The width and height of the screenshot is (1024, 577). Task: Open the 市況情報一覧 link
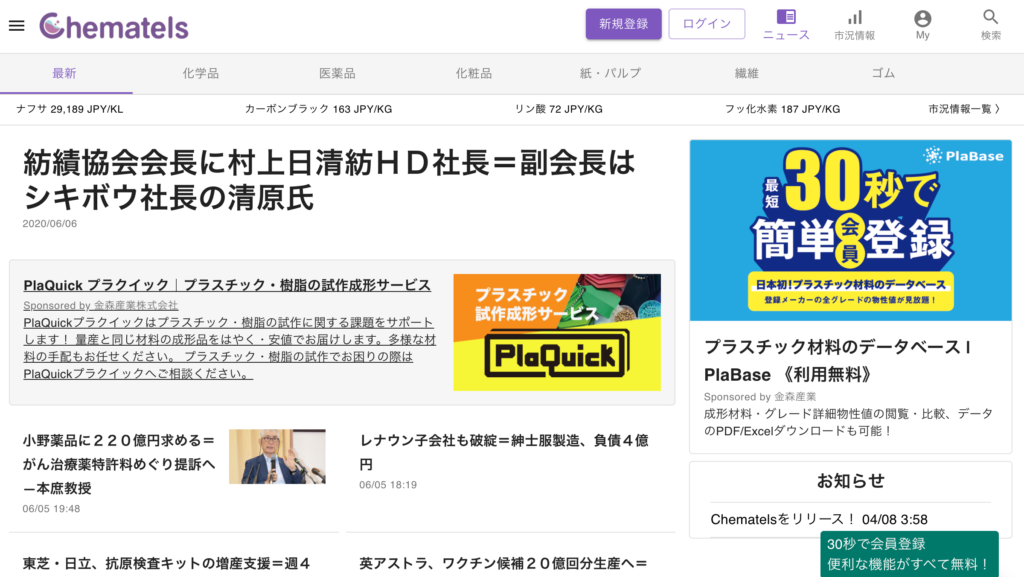point(964,110)
